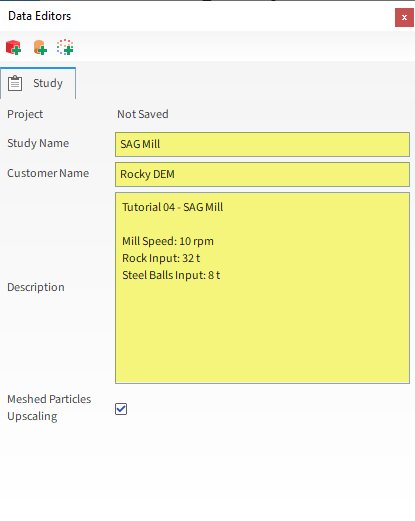Click the Data Editors panel title
415x521 pixels.
(x=40, y=16)
